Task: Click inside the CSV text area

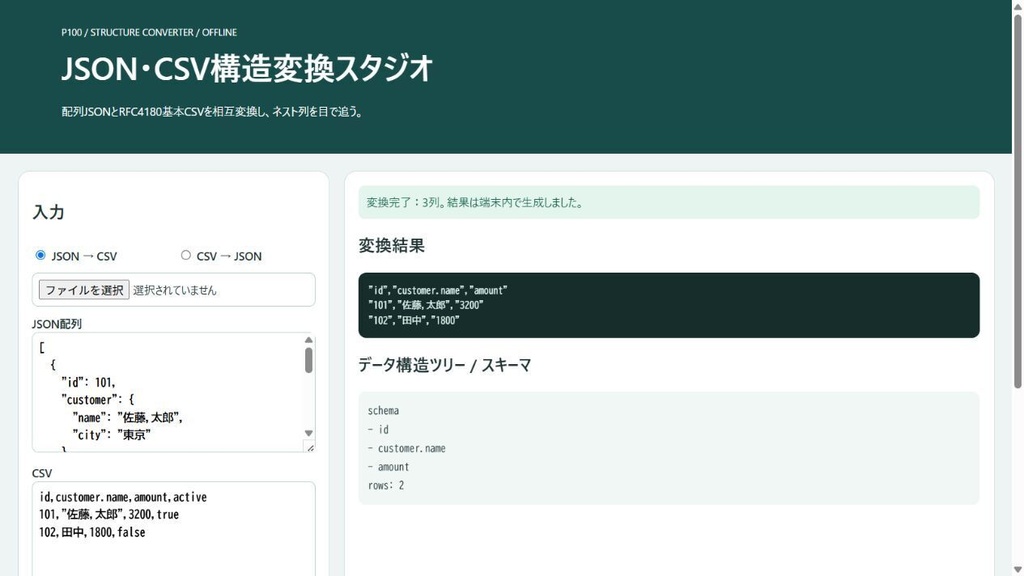Action: tap(174, 529)
